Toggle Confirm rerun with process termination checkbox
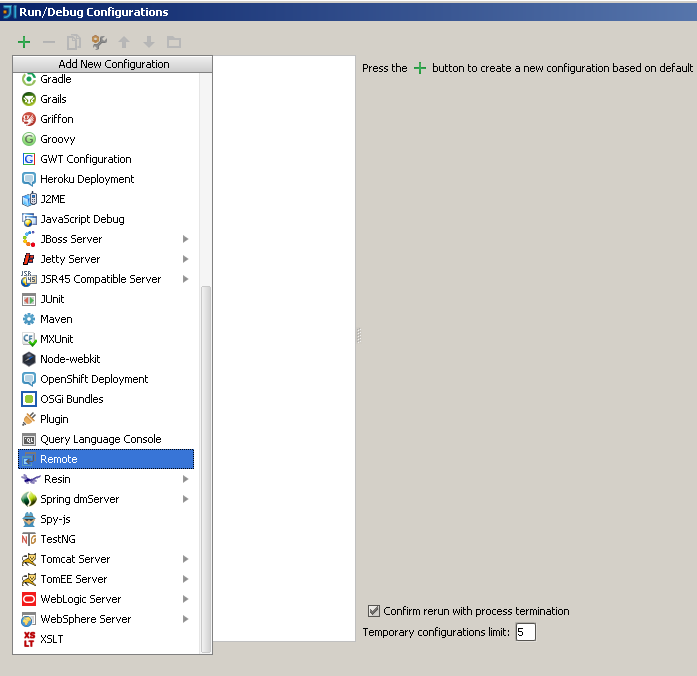This screenshot has width=697, height=676. (x=374, y=611)
